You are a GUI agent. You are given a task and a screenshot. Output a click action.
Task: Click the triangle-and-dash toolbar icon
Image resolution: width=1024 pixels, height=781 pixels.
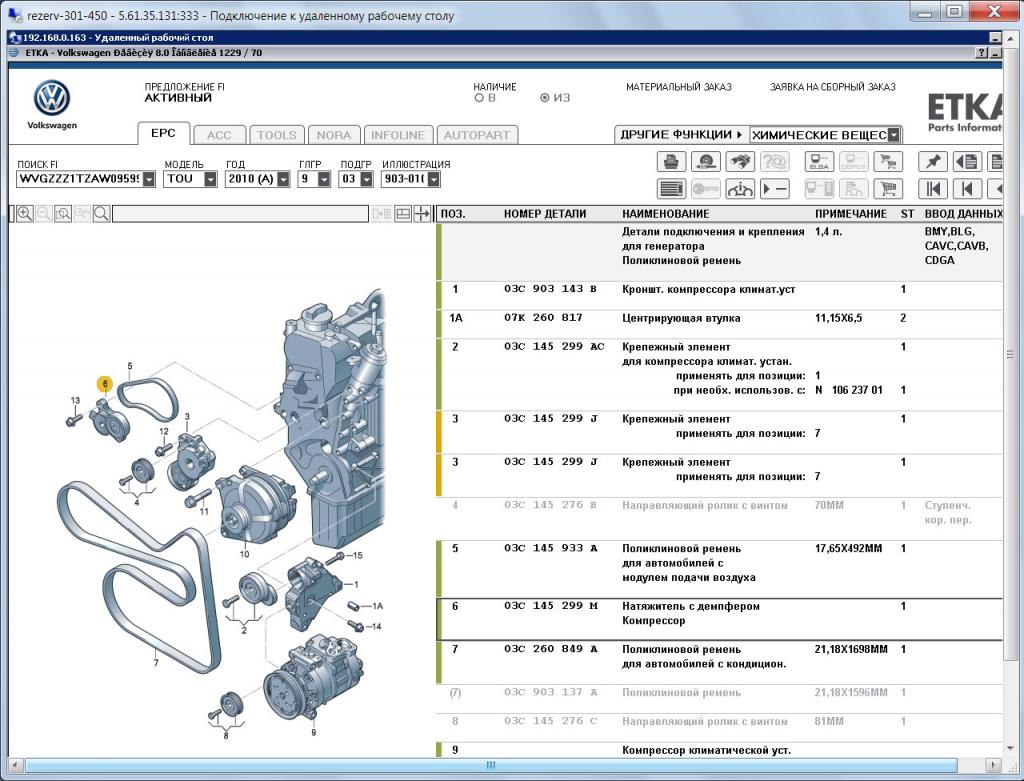pyautogui.click(x=775, y=189)
